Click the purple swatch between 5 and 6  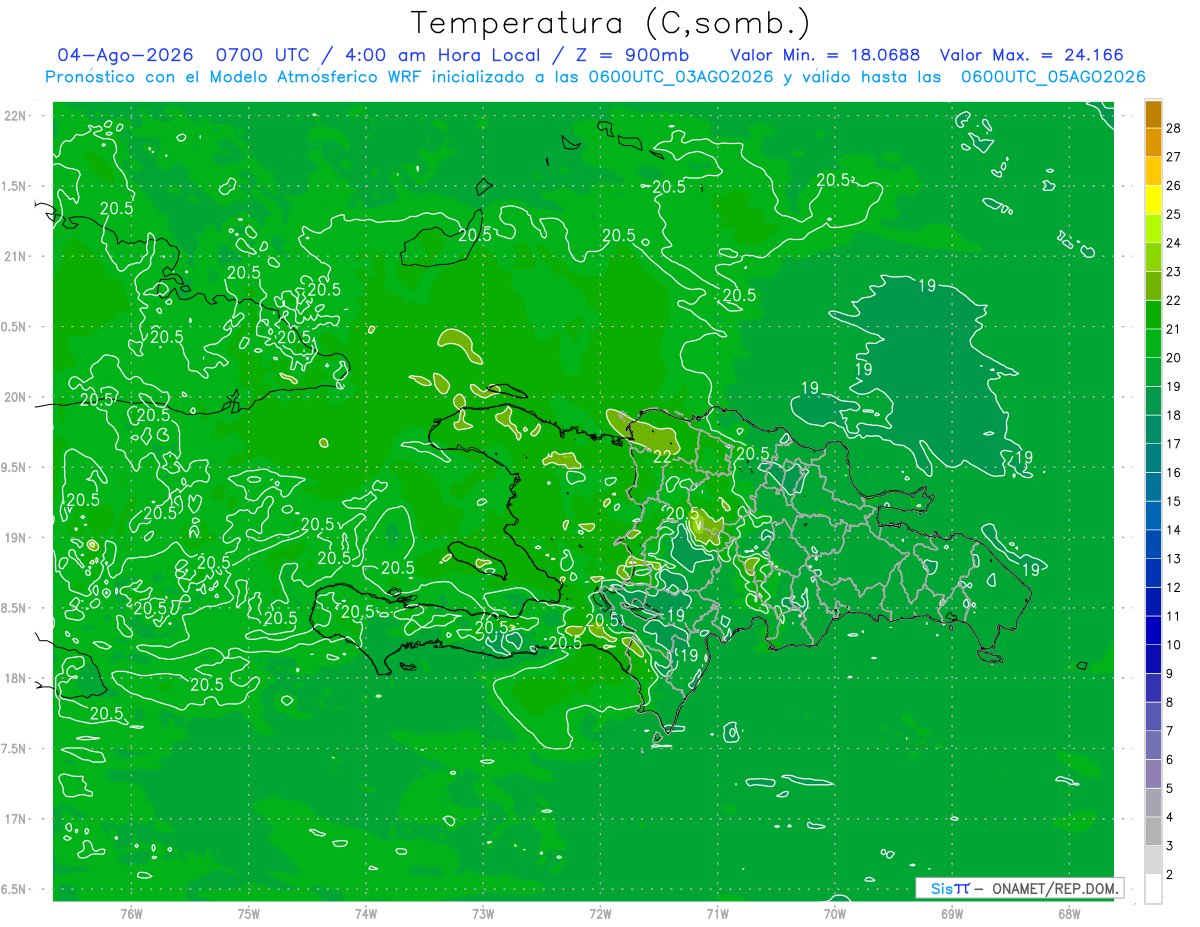click(x=1153, y=775)
